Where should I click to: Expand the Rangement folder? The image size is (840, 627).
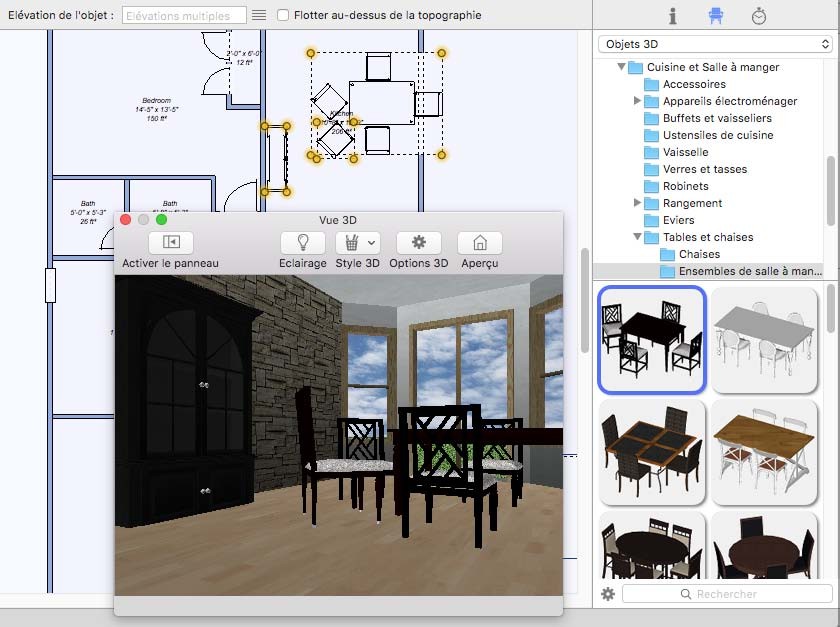(x=637, y=203)
